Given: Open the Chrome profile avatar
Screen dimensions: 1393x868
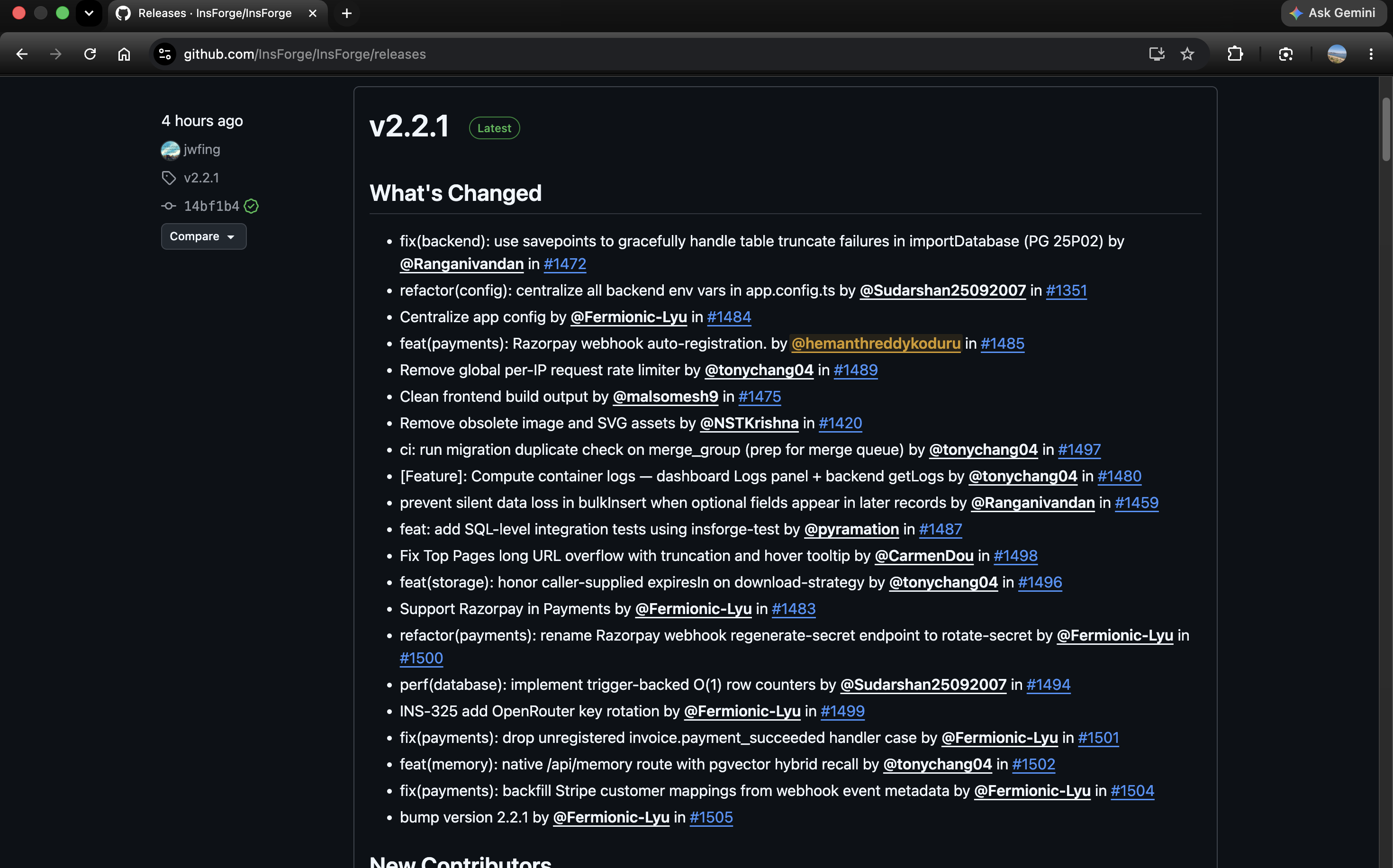Looking at the screenshot, I should 1337,54.
